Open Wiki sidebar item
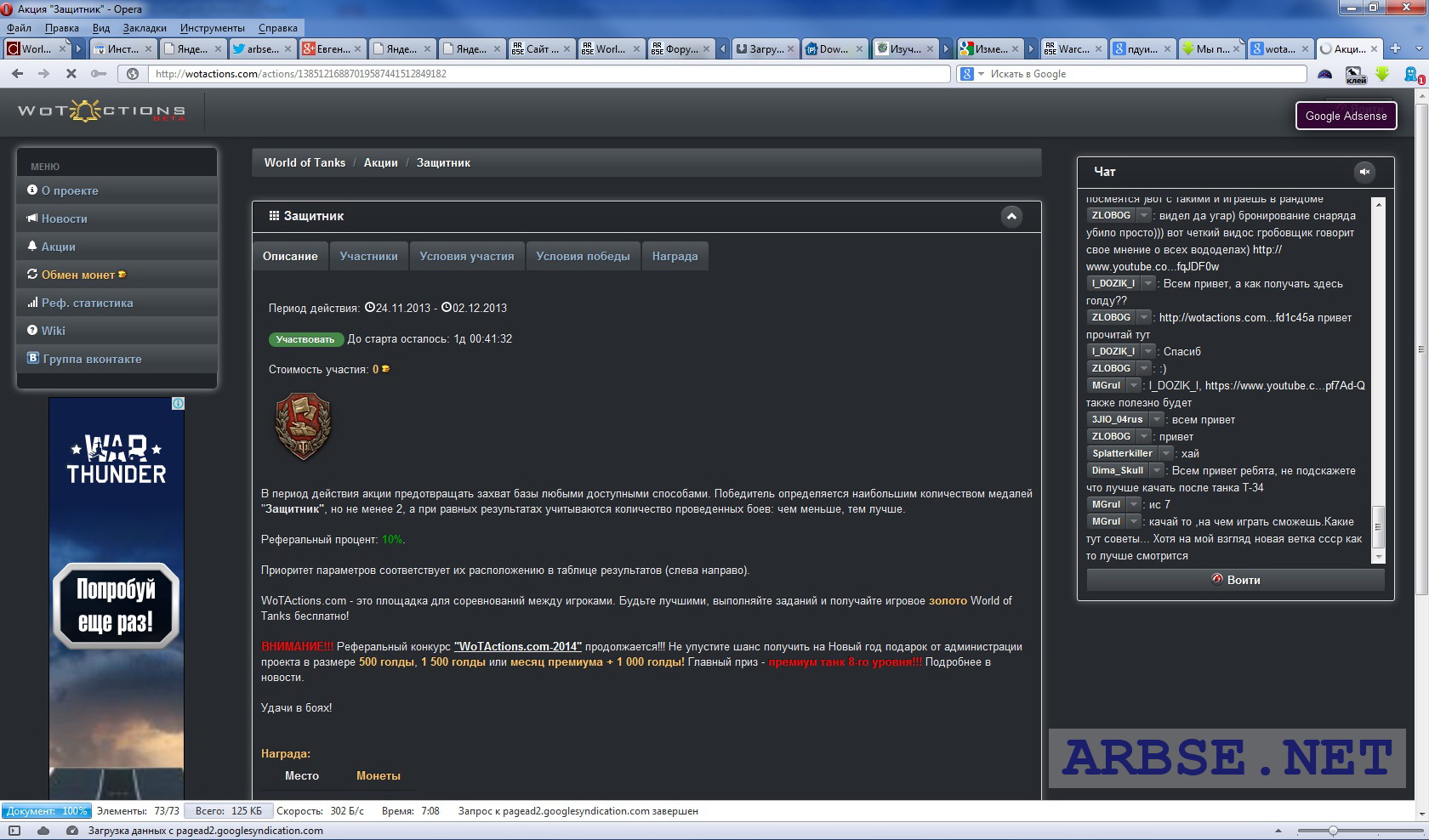 [x=117, y=331]
